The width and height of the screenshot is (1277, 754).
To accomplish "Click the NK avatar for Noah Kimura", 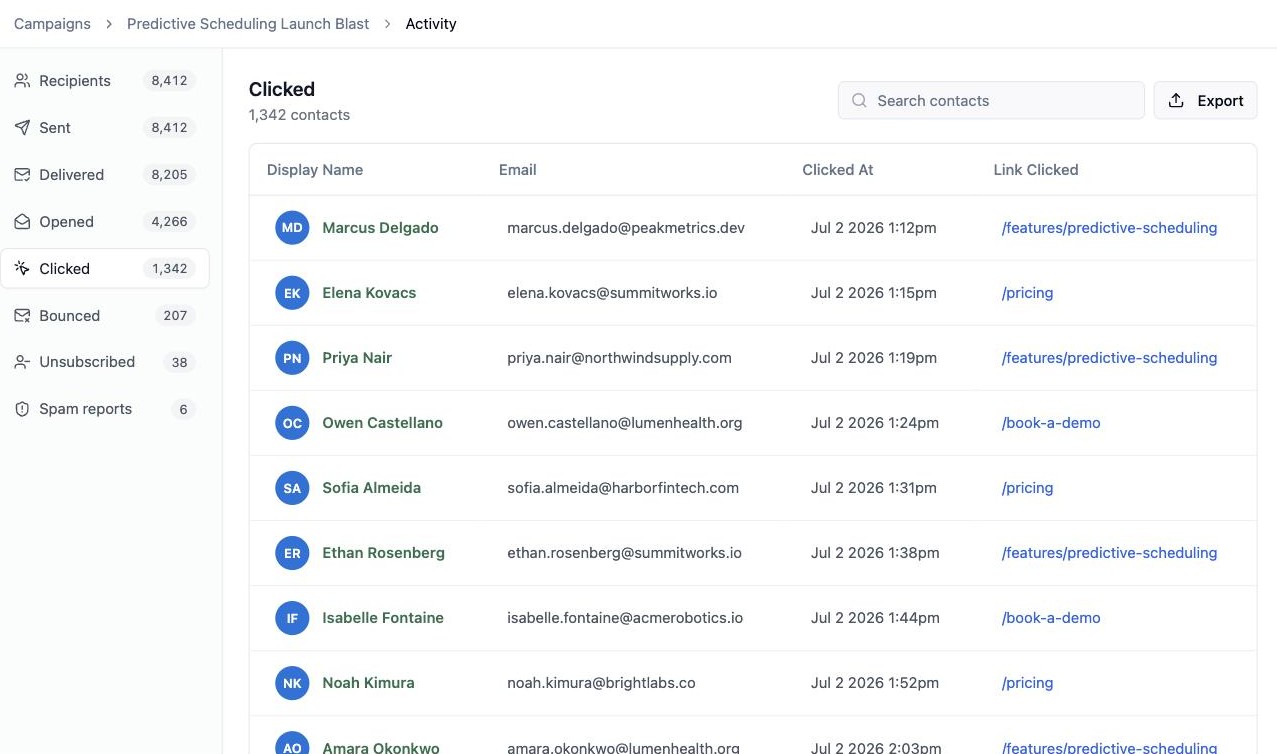I will (292, 683).
